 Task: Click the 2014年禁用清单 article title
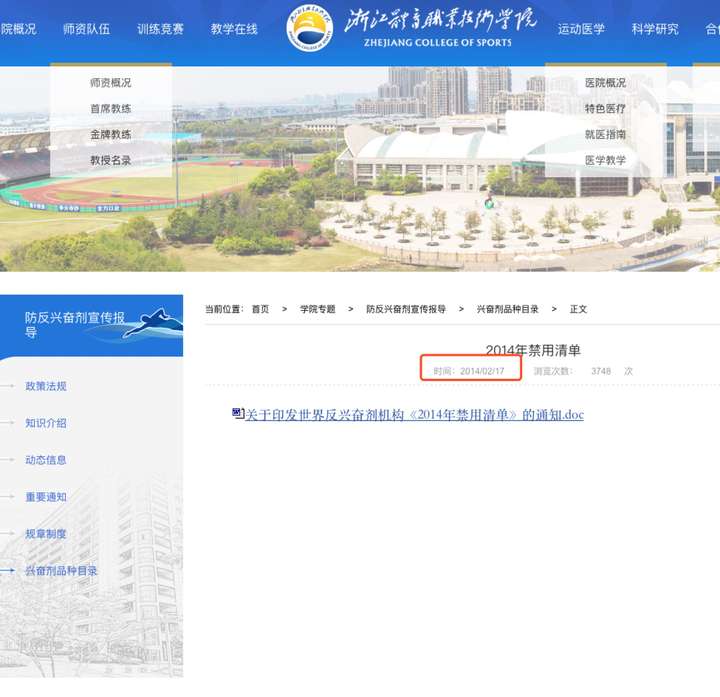(x=533, y=350)
